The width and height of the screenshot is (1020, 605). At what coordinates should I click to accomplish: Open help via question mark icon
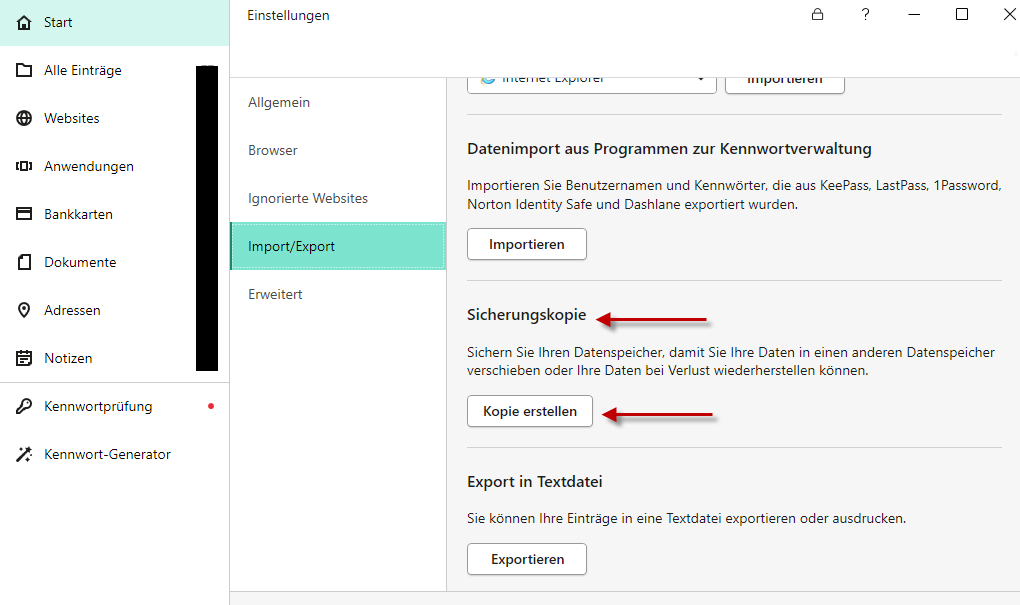point(865,15)
